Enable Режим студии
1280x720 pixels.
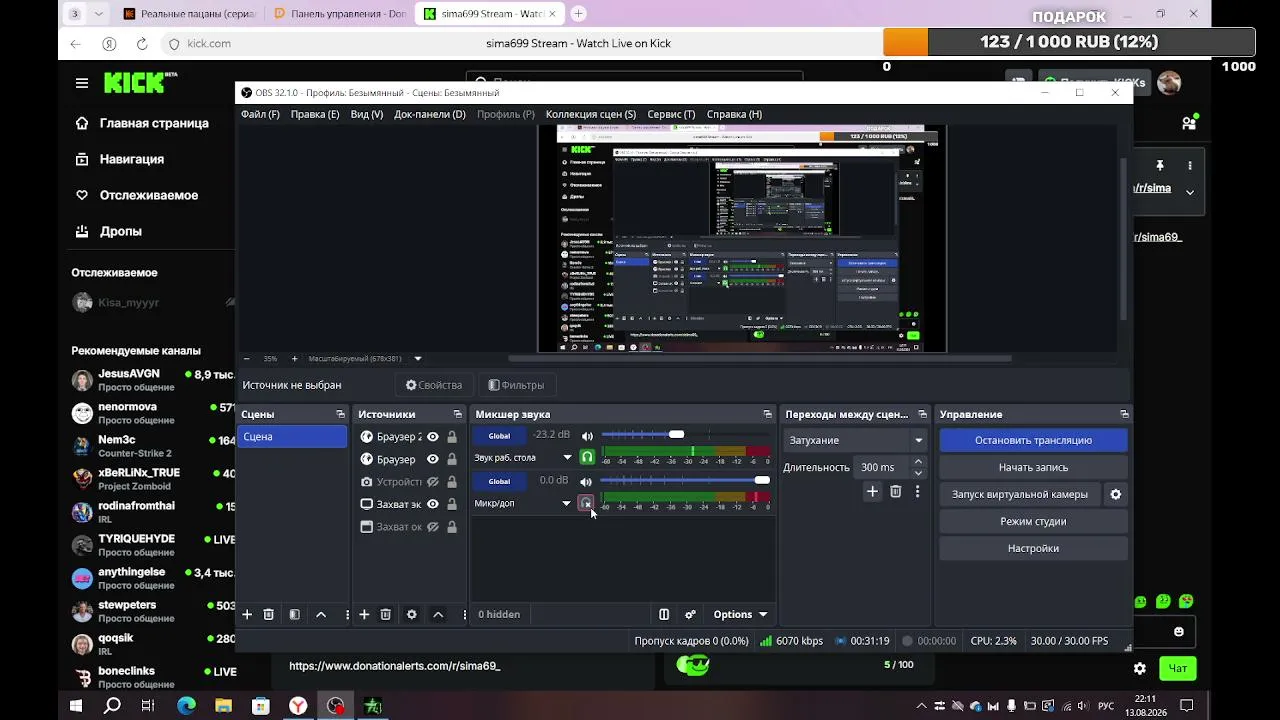pos(1033,521)
